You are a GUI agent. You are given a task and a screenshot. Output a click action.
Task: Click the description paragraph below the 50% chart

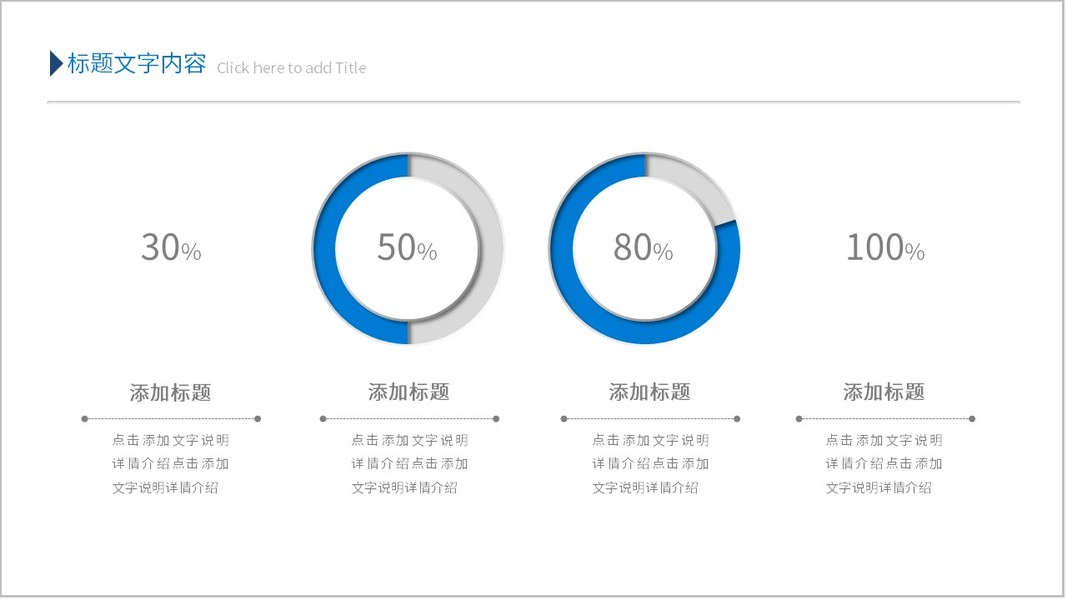tap(409, 464)
